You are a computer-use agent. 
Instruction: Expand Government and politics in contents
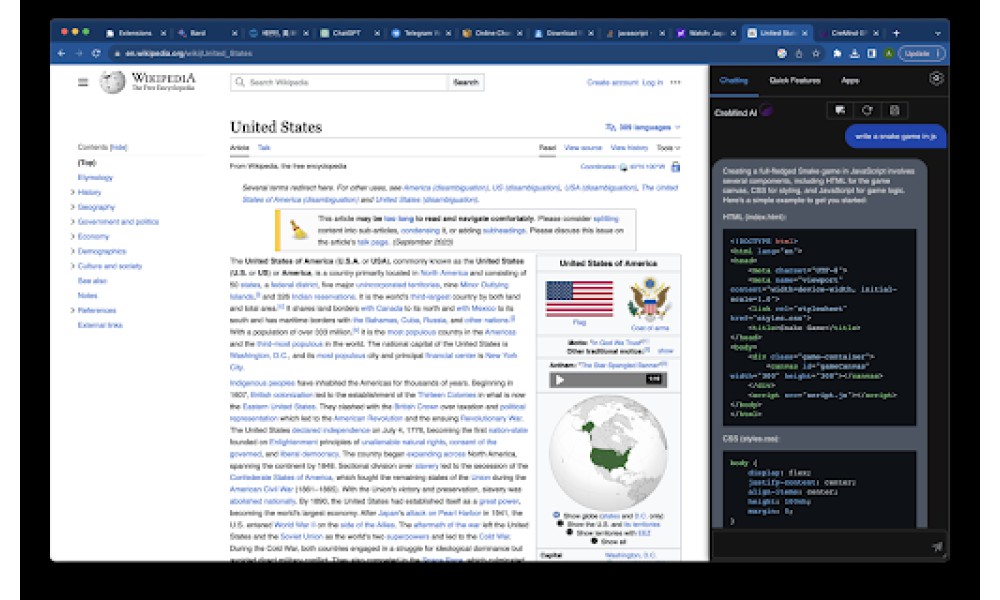pyautogui.click(x=72, y=222)
